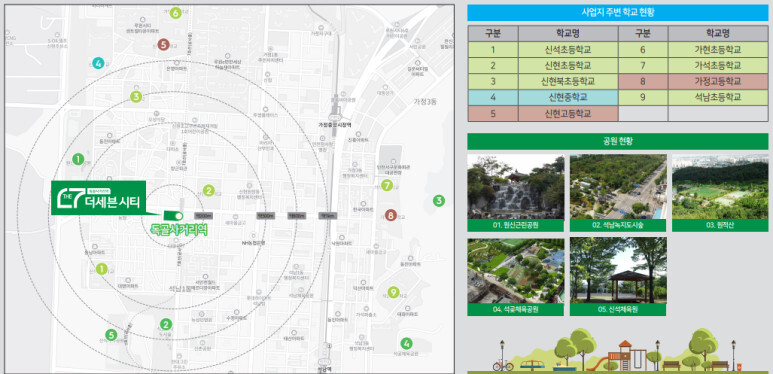This screenshot has width=773, height=374.
Task: Click number 1 cell in school table
Action: 493,50
